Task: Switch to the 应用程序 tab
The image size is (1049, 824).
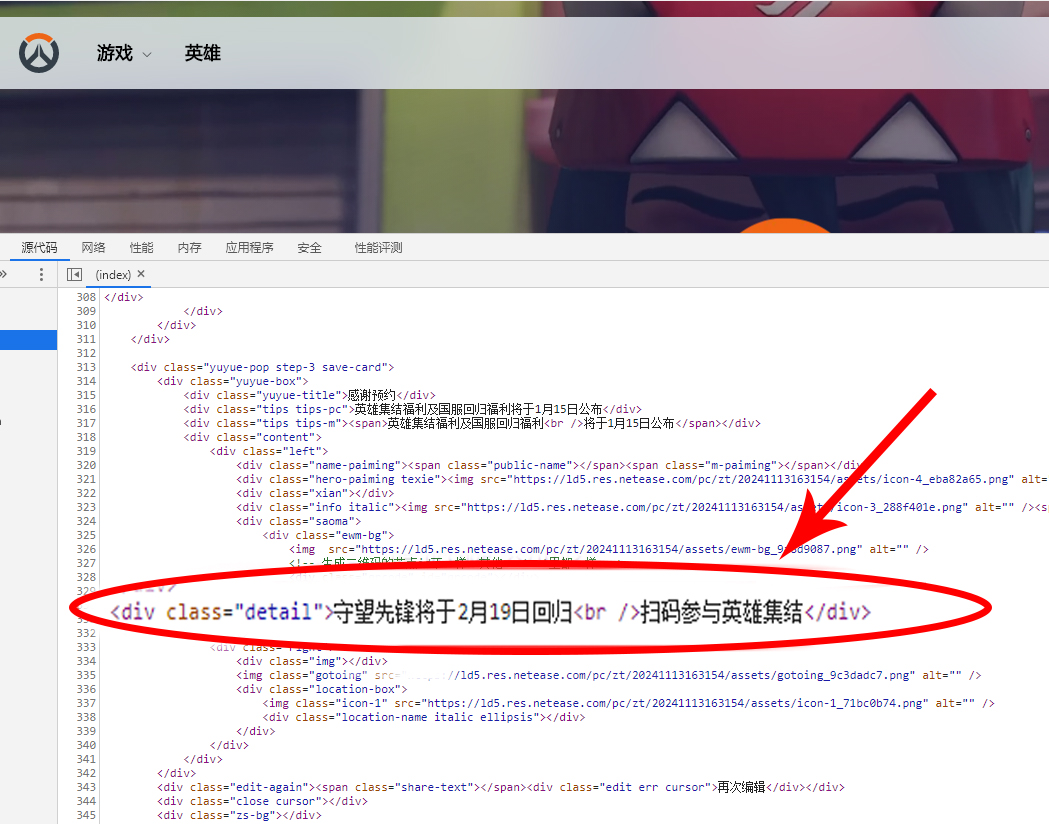Action: click(x=250, y=247)
